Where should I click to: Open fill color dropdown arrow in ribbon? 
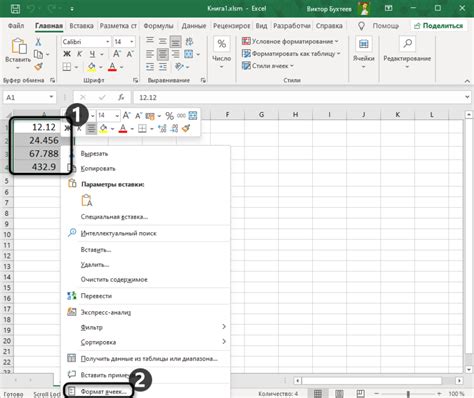(x=101, y=67)
